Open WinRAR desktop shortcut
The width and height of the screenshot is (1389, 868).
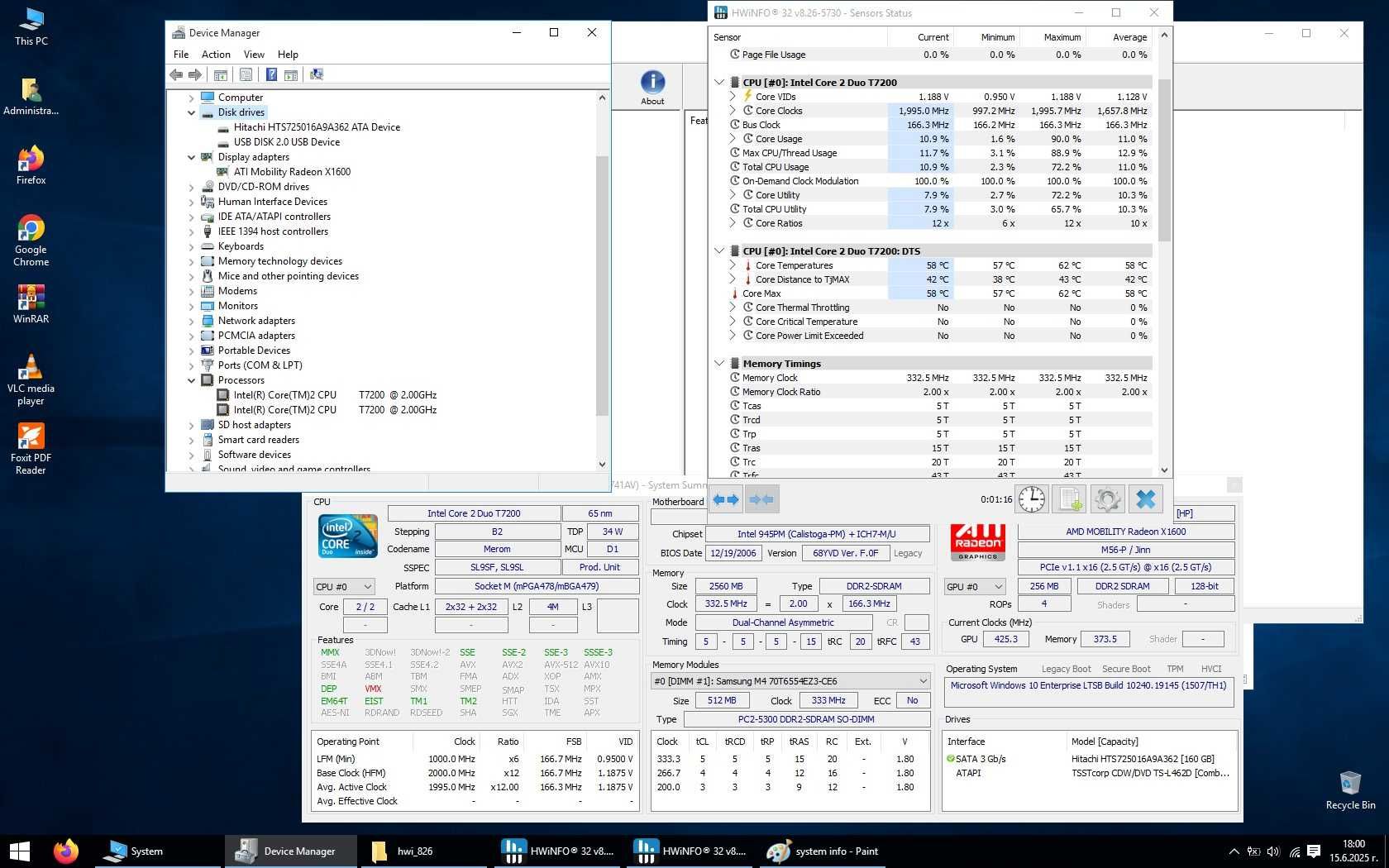(31, 304)
